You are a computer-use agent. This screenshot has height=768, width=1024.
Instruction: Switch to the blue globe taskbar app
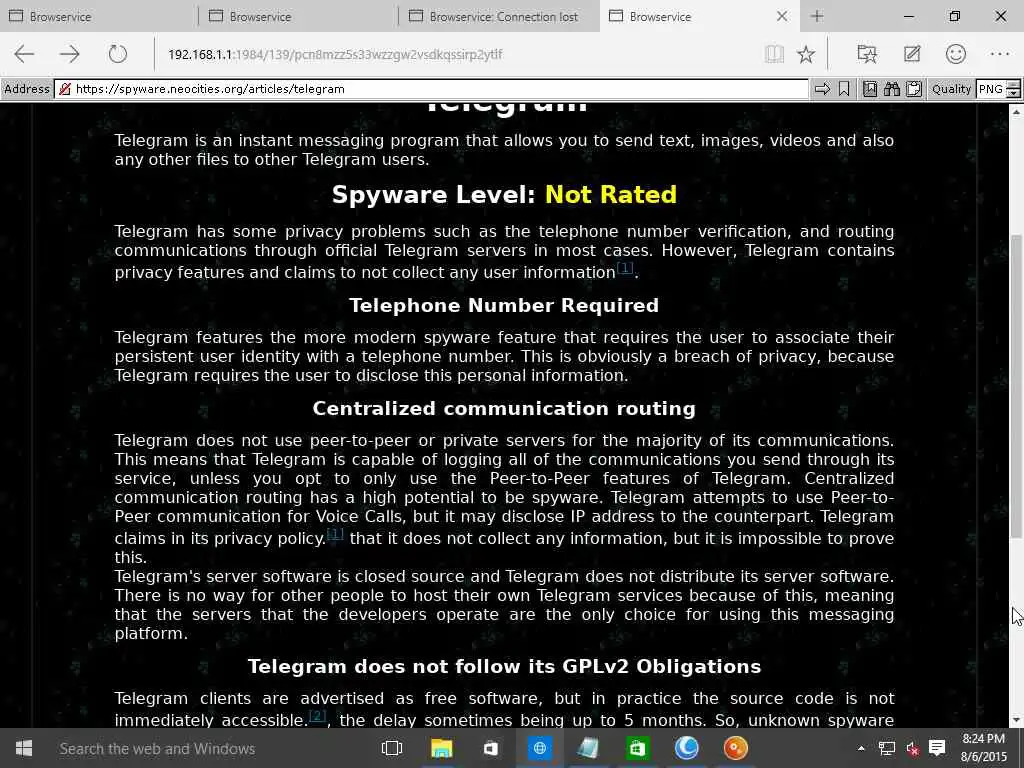click(539, 748)
